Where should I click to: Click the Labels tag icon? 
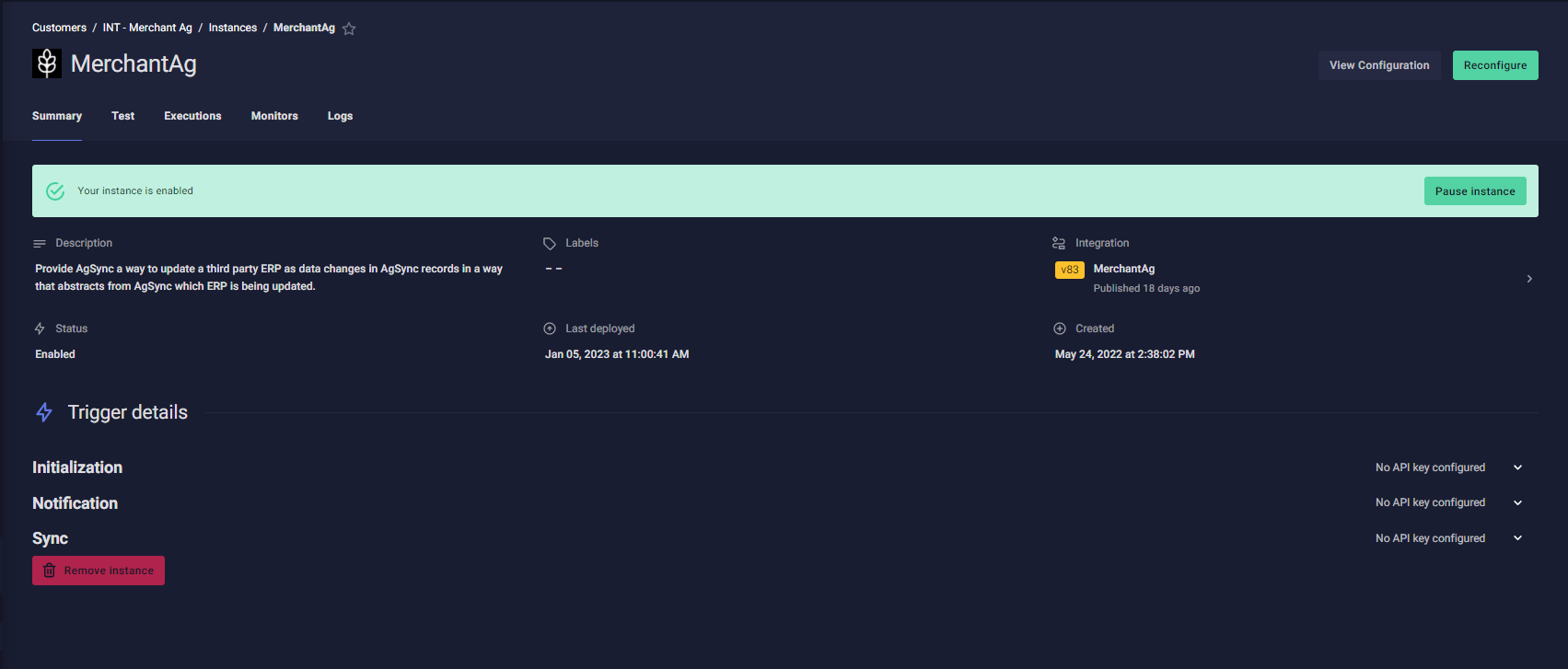550,244
